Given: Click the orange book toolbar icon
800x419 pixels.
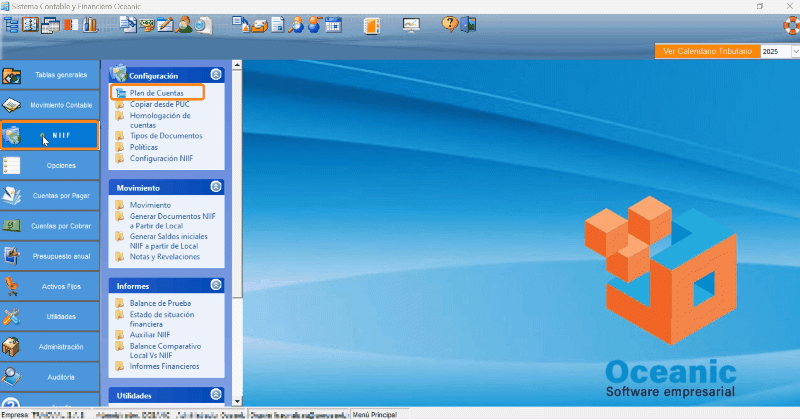Looking at the screenshot, I should tap(371, 24).
